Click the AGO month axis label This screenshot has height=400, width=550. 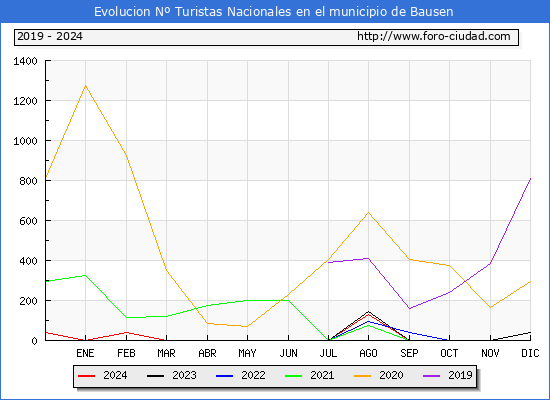[368, 353]
